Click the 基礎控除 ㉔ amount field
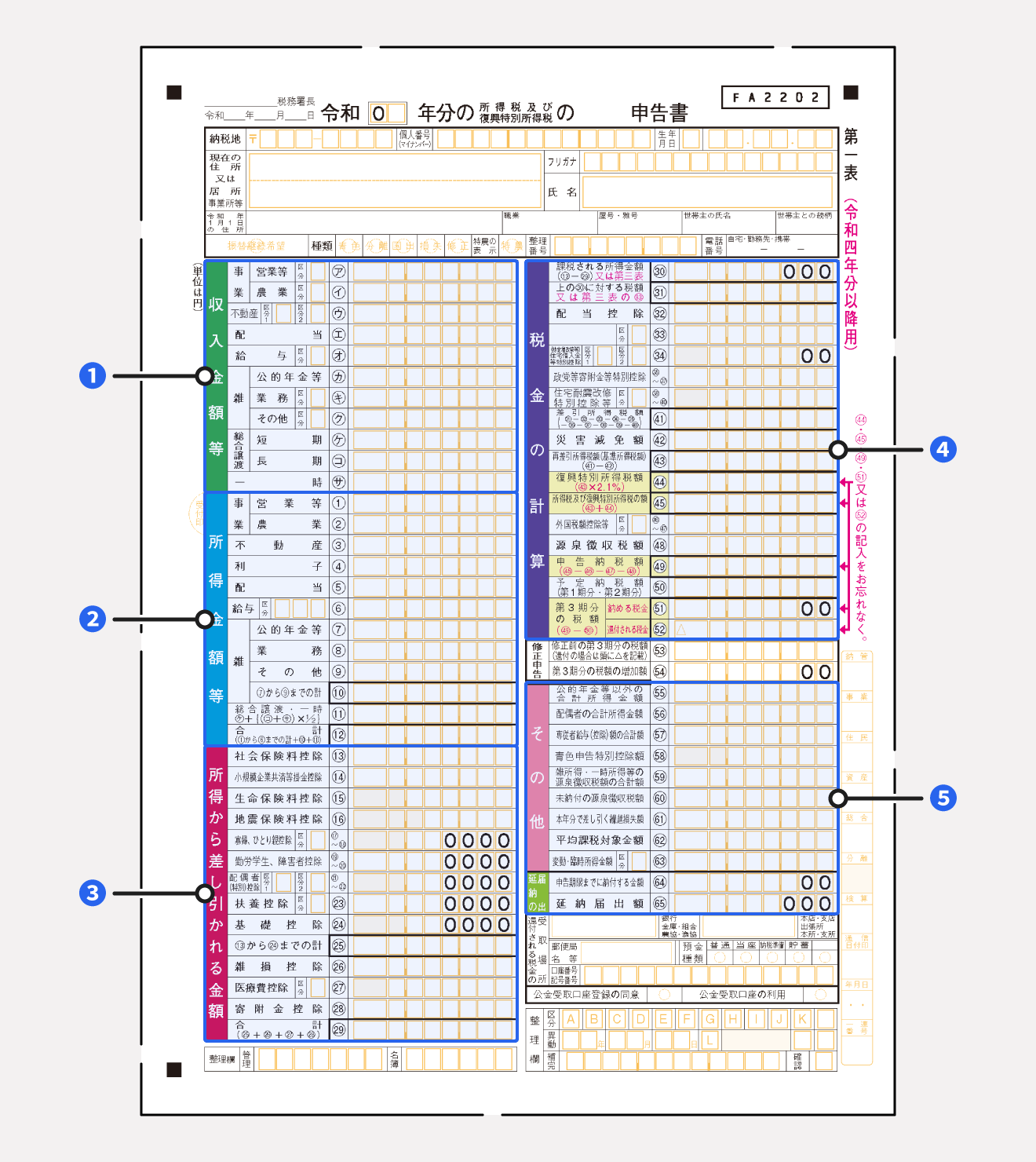1036x1162 pixels. [434, 925]
